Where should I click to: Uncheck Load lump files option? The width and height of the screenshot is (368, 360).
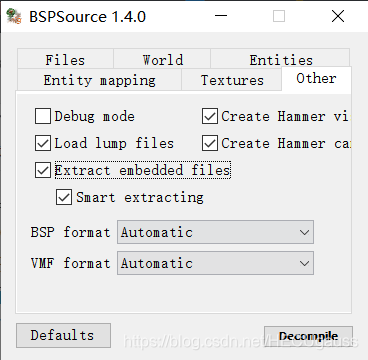43,143
